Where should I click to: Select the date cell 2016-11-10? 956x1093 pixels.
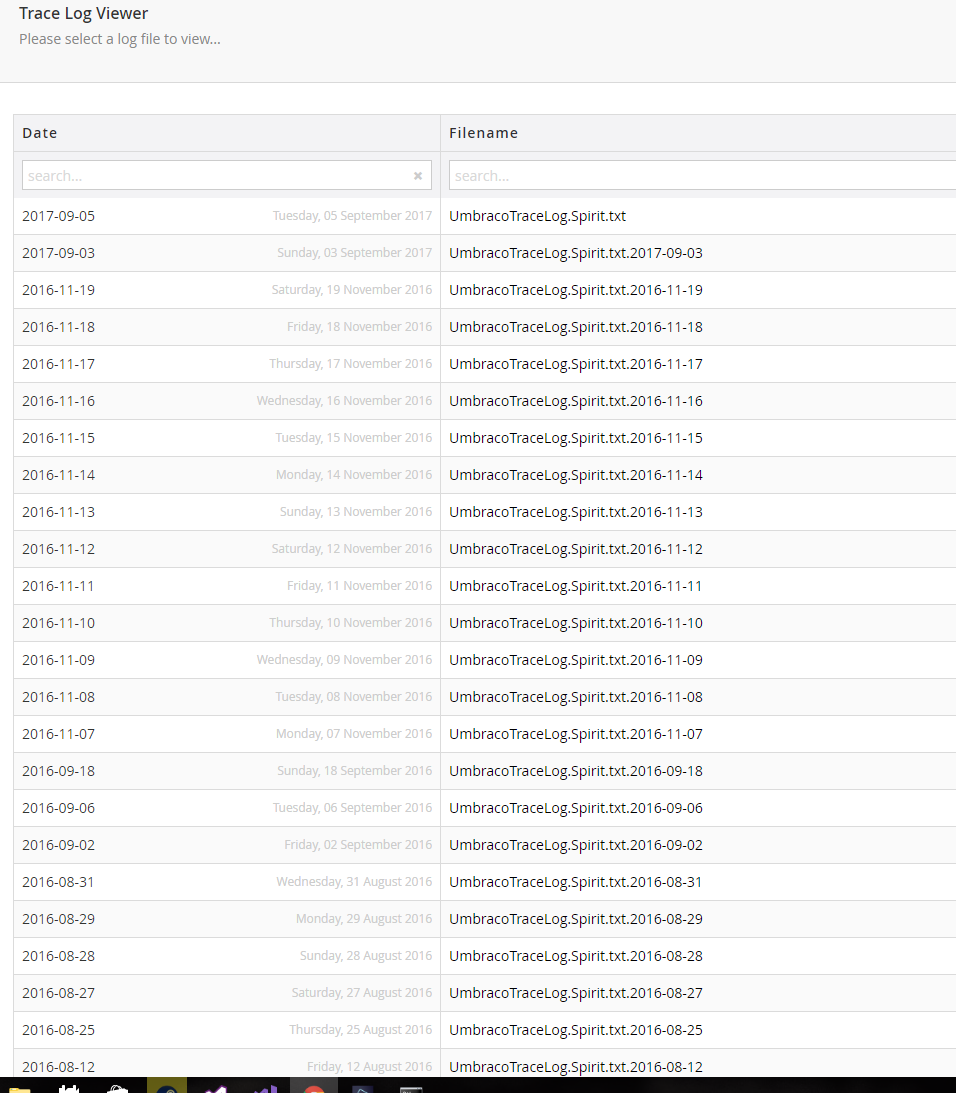[59, 622]
